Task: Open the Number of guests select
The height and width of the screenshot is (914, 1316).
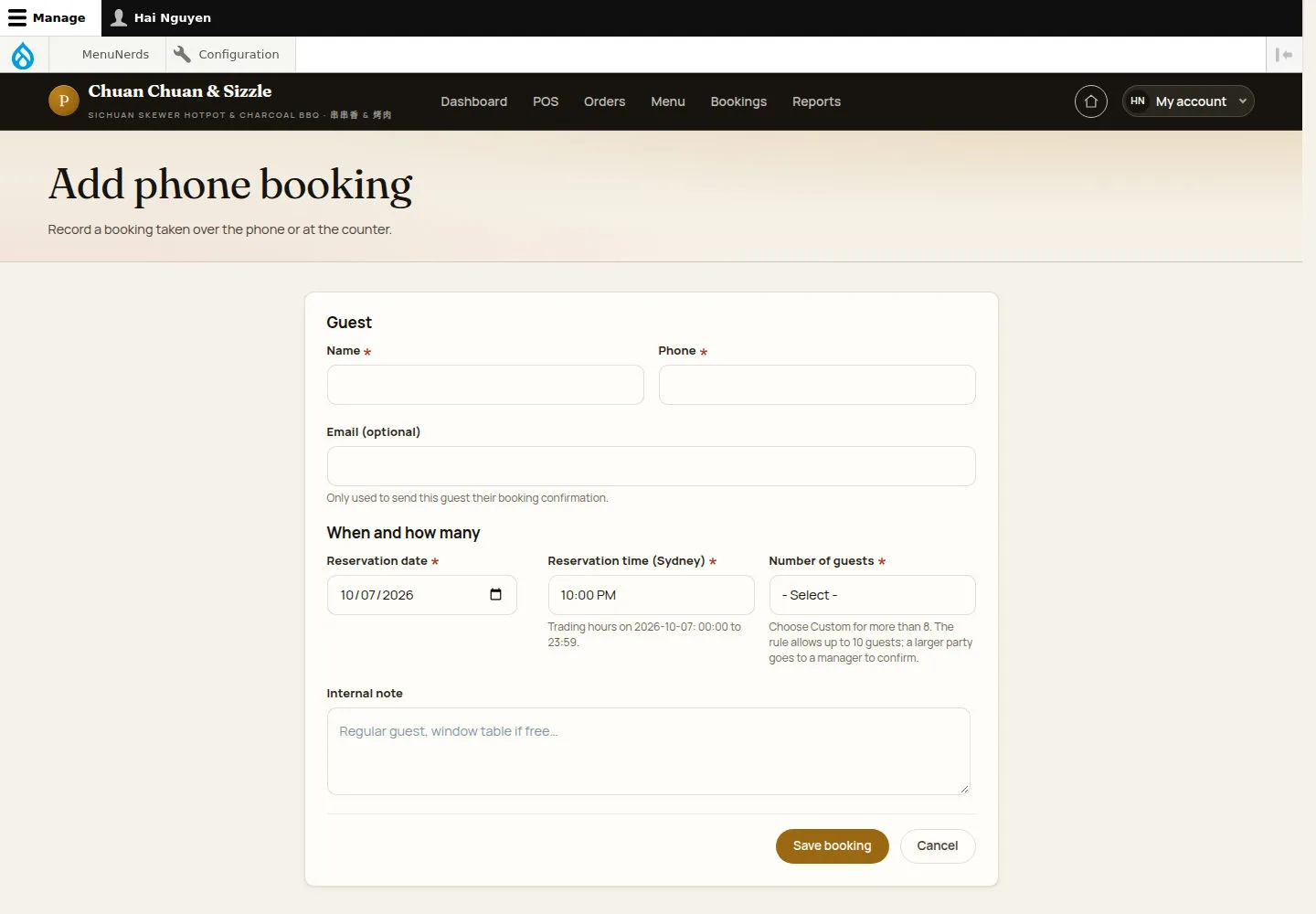Action: pos(872,595)
